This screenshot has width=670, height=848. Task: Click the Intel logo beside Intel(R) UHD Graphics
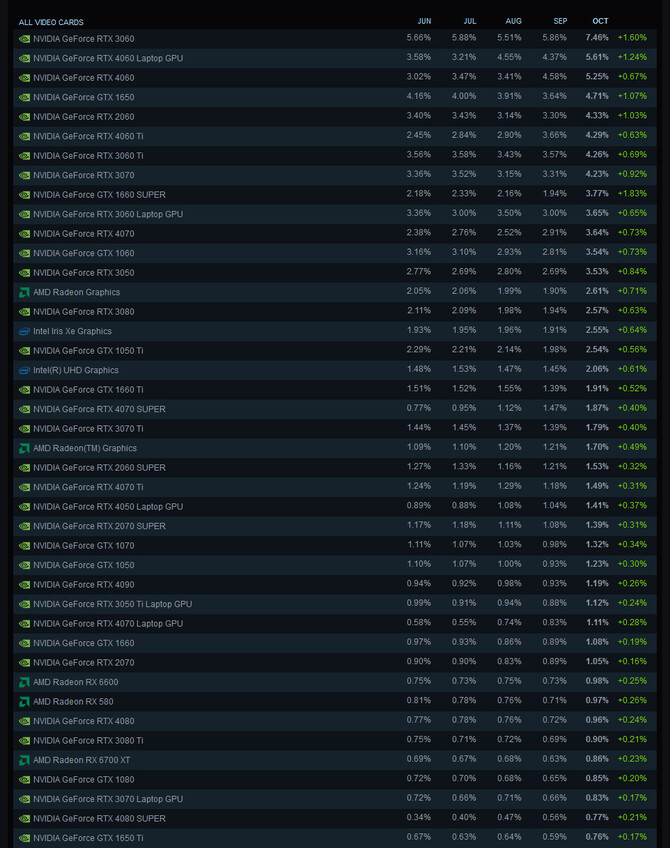point(24,370)
